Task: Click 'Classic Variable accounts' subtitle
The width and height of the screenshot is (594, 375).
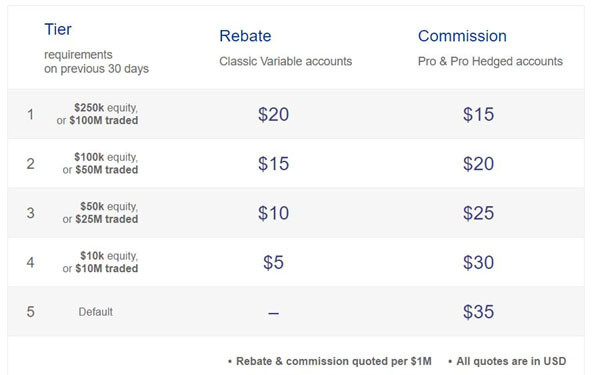Action: [286, 61]
